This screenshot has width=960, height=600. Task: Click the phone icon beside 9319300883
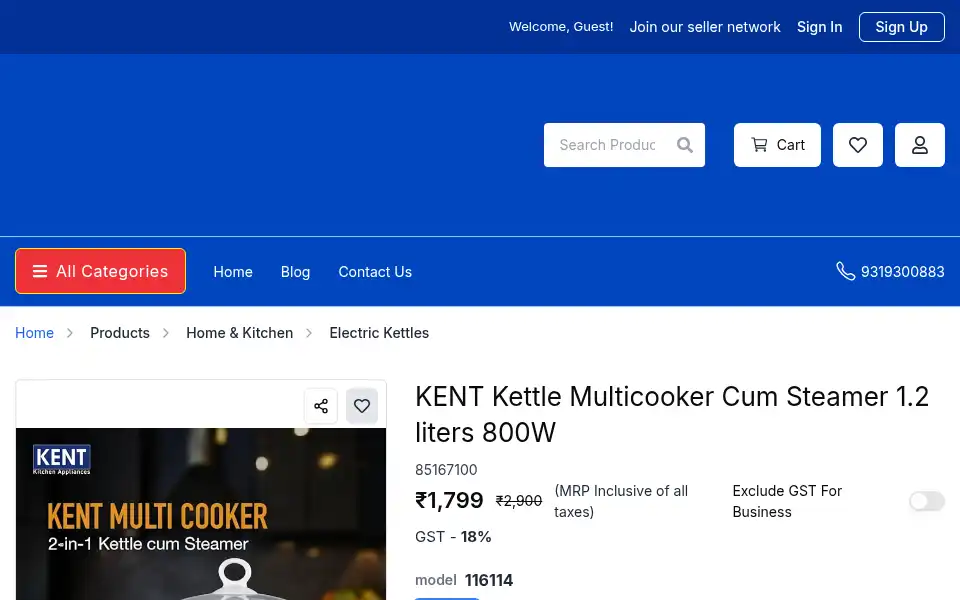pos(846,271)
